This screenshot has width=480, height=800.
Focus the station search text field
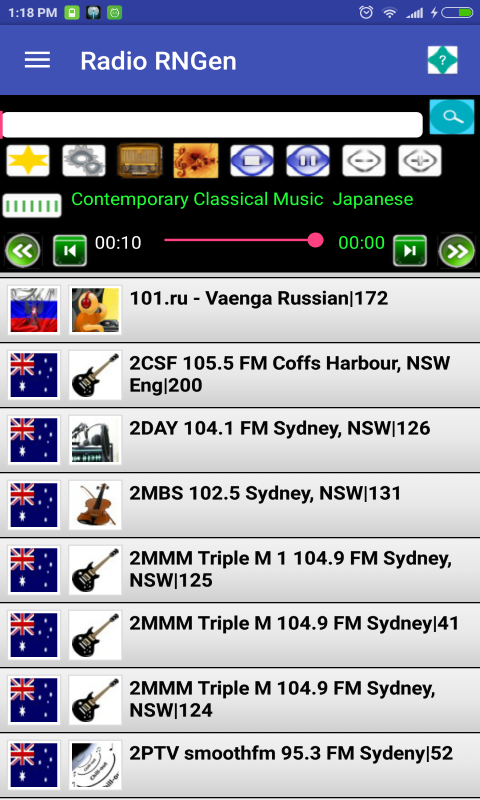(212, 124)
